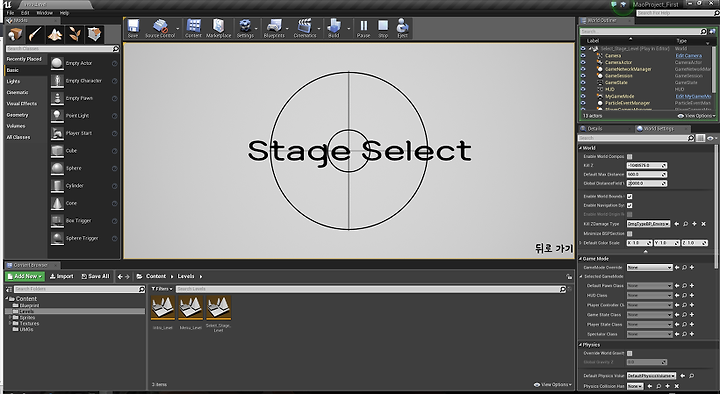
Task: Collapse the Game Mode section
Action: tap(580, 259)
